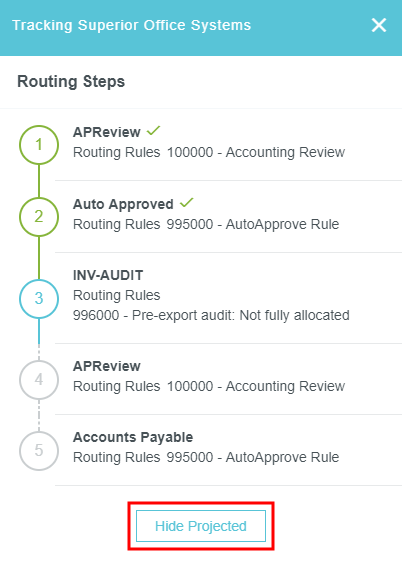Close the Tracking Superior Office Systems panel
The image size is (402, 567).
379,25
